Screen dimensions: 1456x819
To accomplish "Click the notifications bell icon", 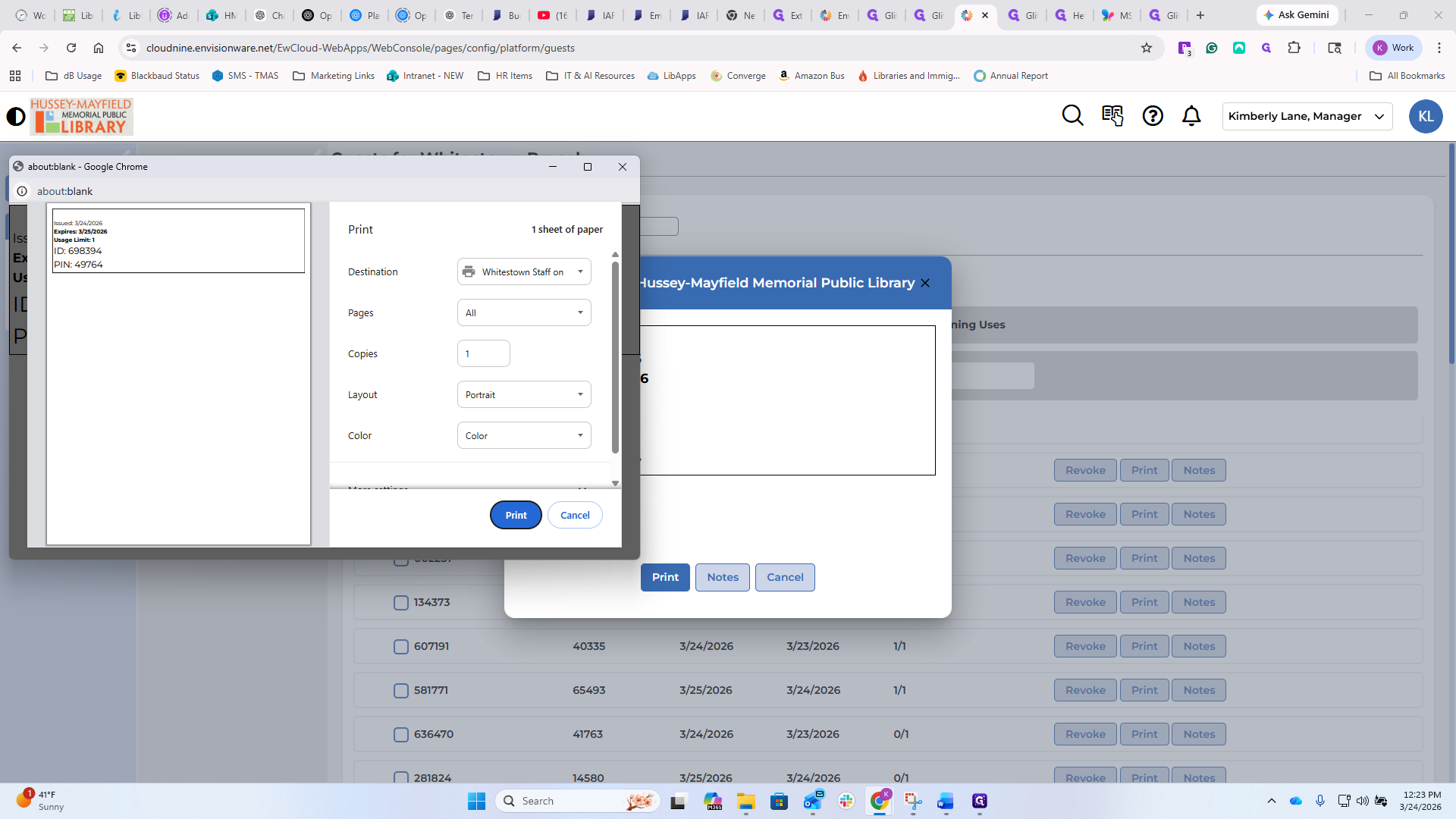I will point(1191,116).
